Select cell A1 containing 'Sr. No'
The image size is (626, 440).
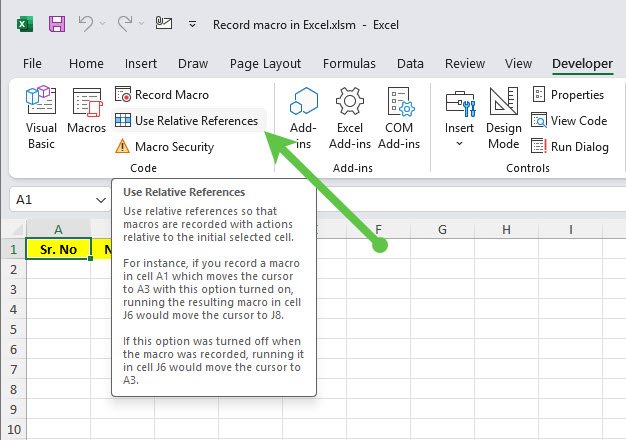(x=58, y=249)
